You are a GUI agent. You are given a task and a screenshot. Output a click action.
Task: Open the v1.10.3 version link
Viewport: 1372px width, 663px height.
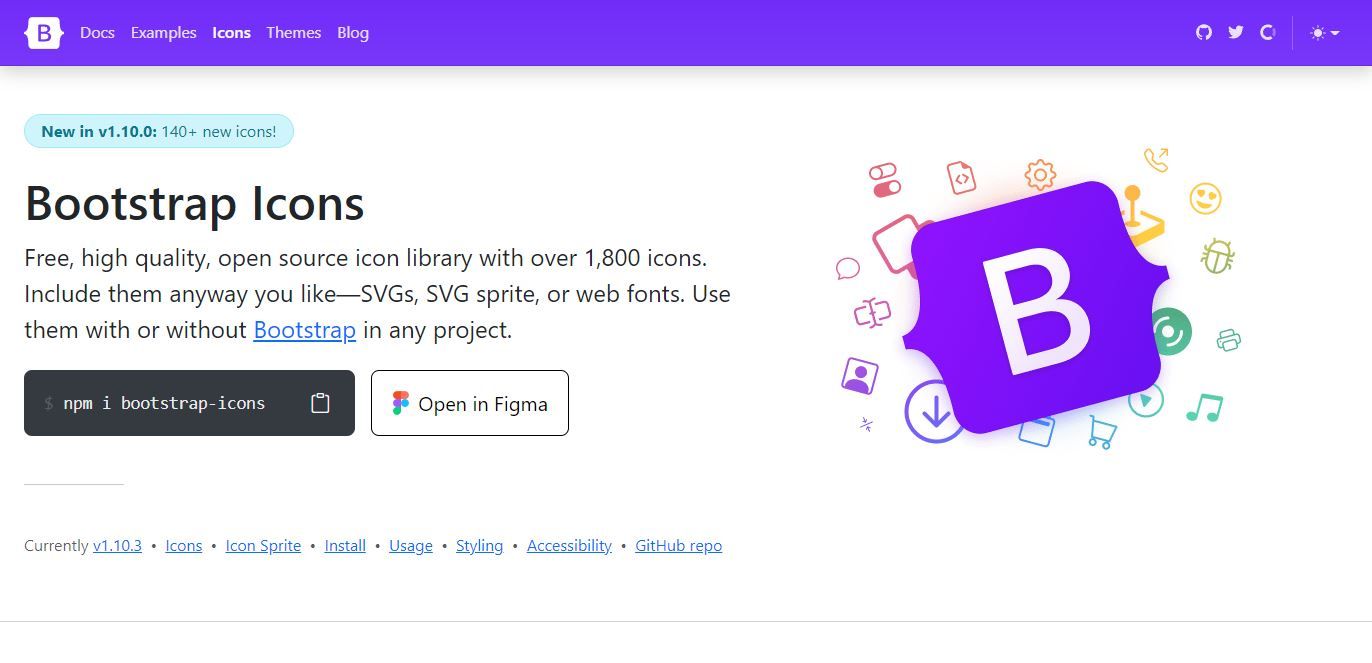pyautogui.click(x=117, y=546)
